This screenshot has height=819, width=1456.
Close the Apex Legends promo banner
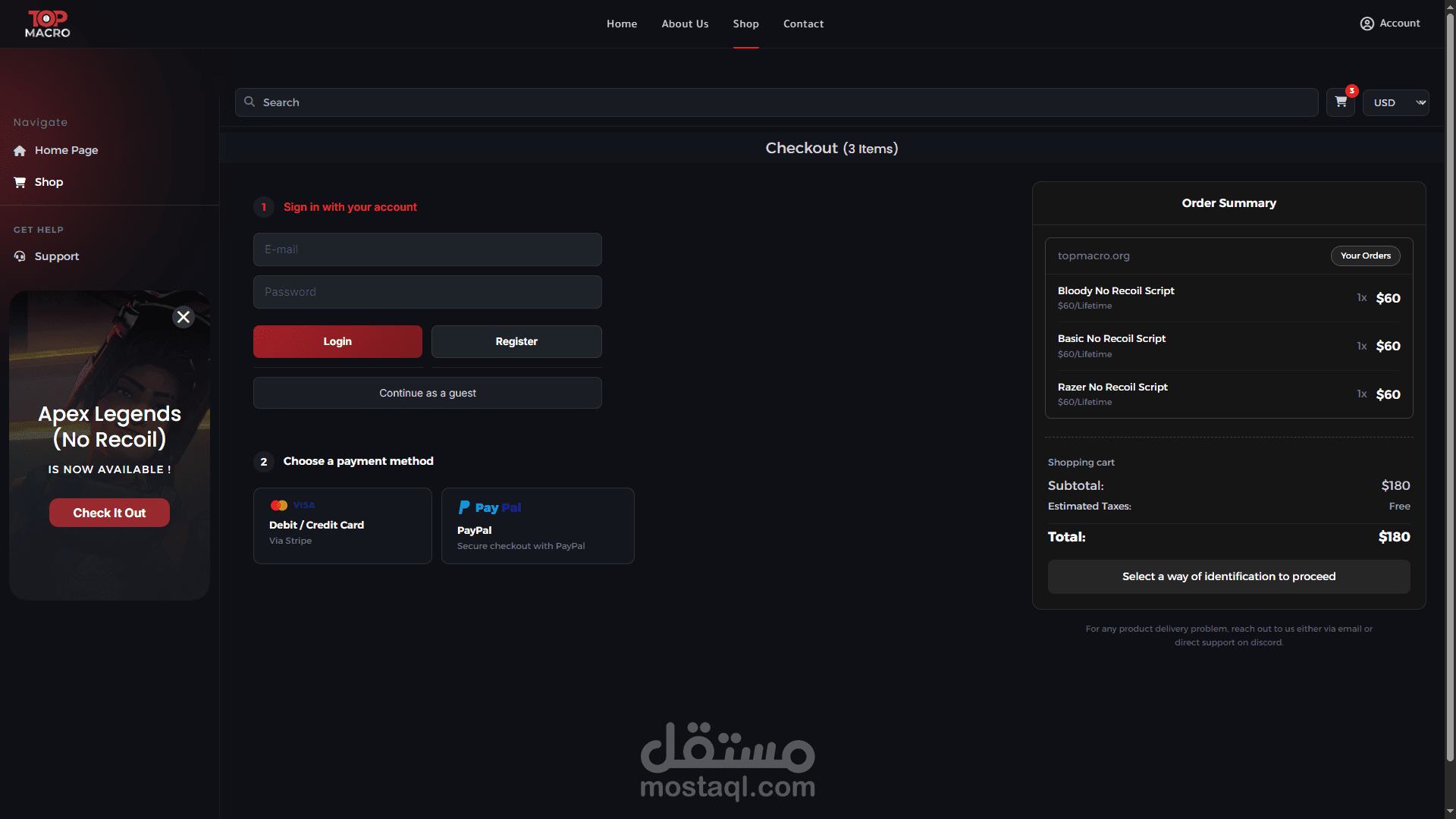coord(184,317)
